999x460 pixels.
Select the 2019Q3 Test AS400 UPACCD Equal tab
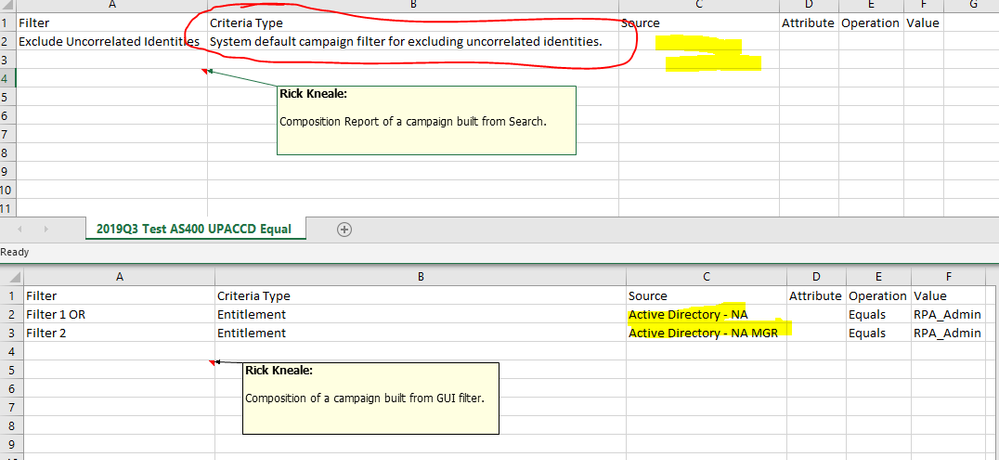tap(194, 229)
